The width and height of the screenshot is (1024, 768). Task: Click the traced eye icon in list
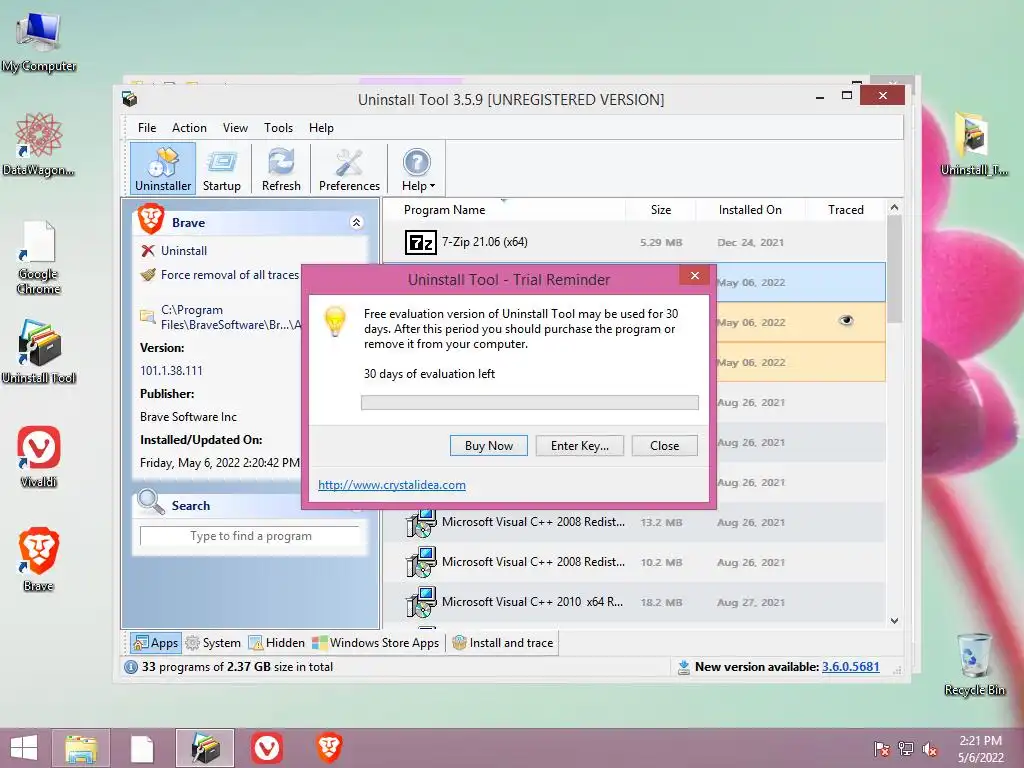(x=846, y=320)
